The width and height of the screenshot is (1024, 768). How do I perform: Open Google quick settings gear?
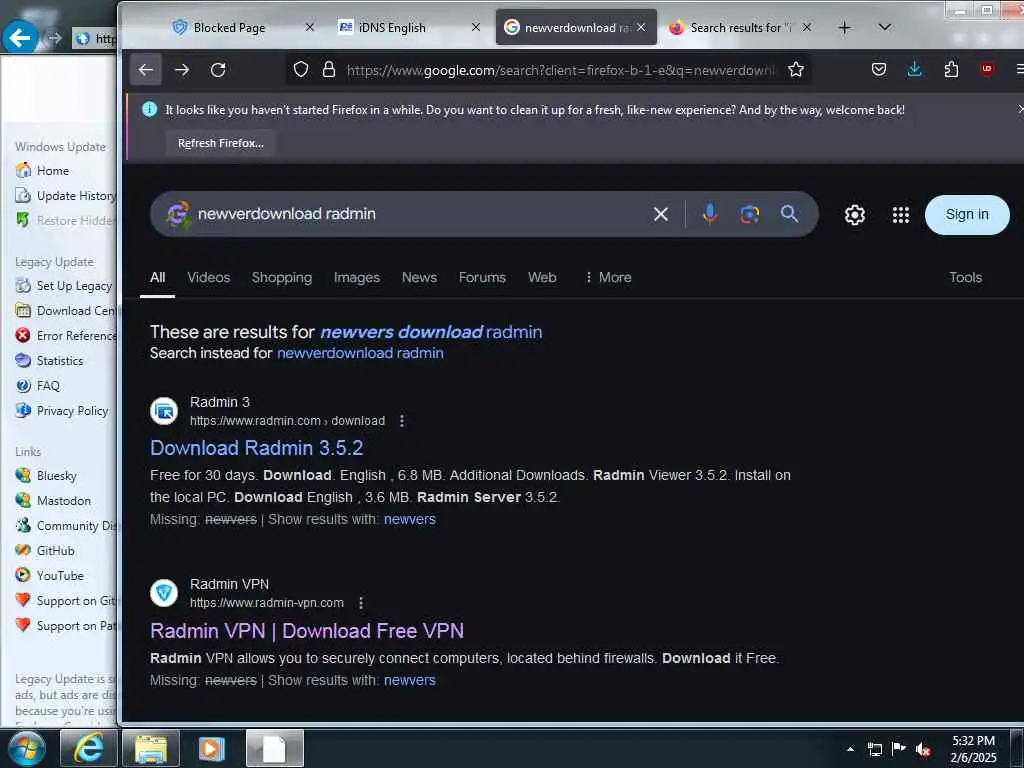[x=855, y=215]
